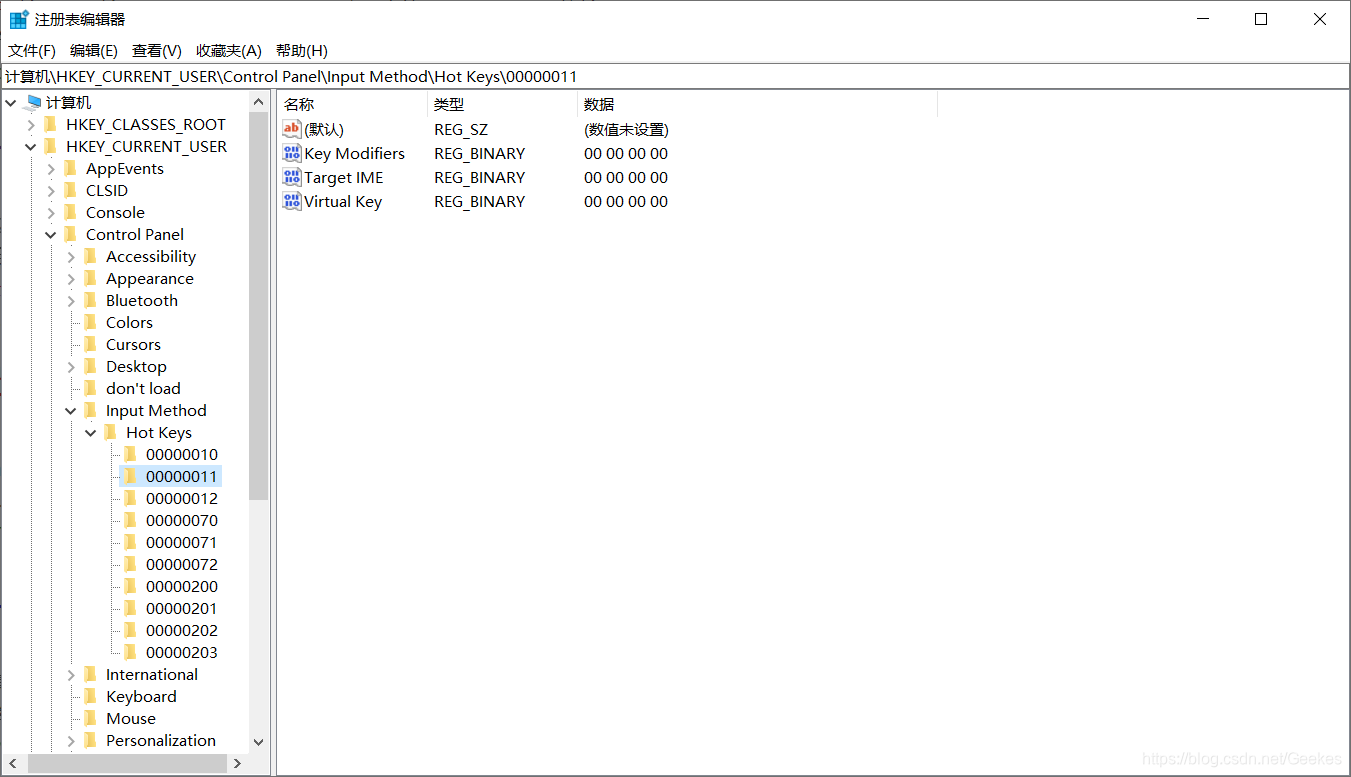Click the tree horizontal scrollbar right arrow
This screenshot has width=1351, height=777.
[238, 763]
